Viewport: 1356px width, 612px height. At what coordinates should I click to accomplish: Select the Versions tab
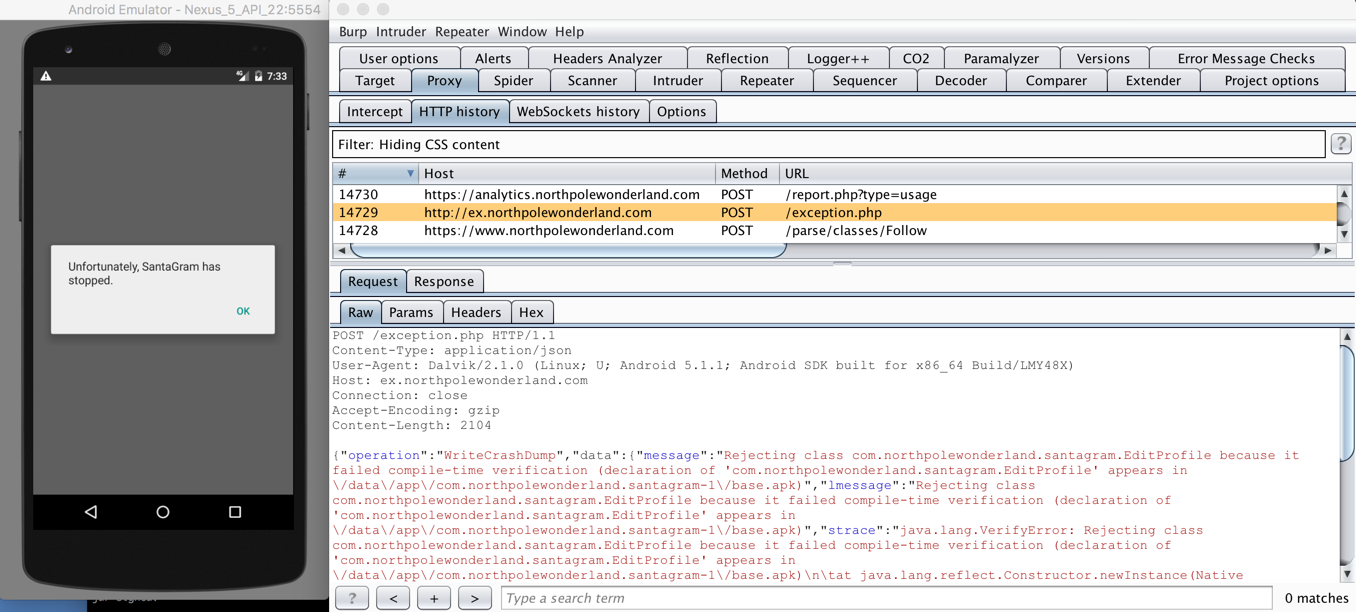(x=1103, y=59)
